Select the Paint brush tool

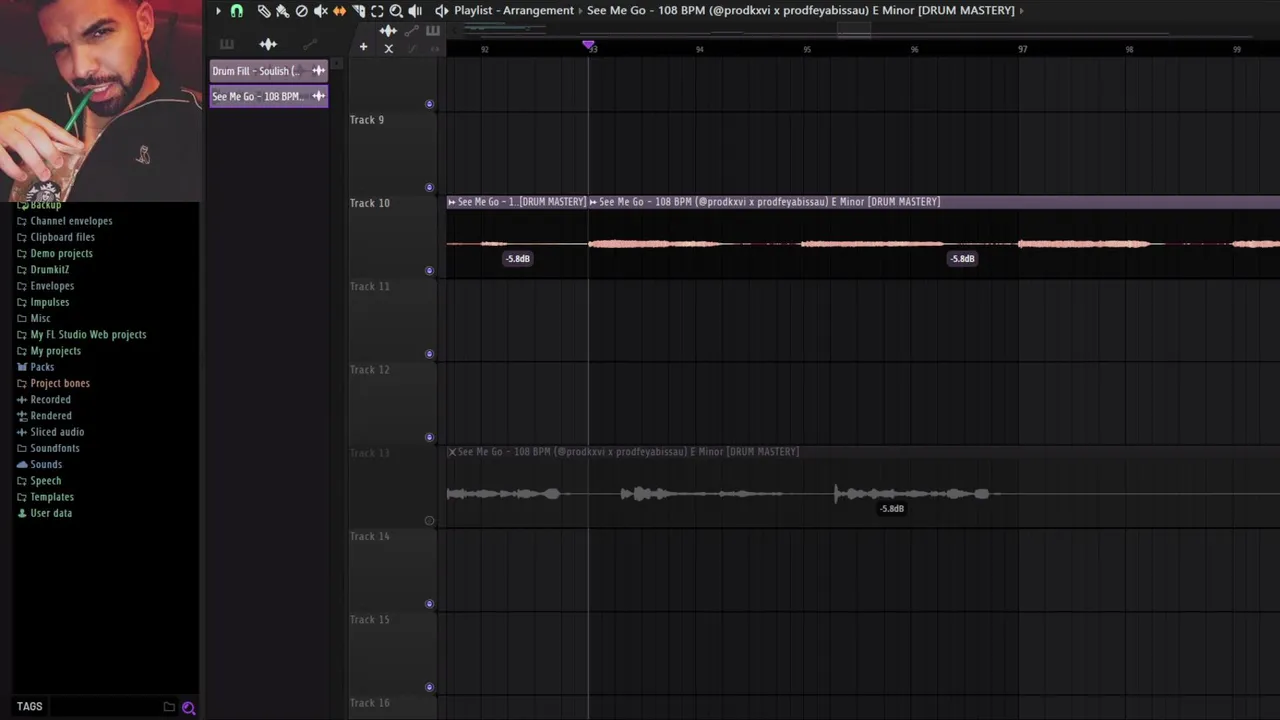(283, 11)
